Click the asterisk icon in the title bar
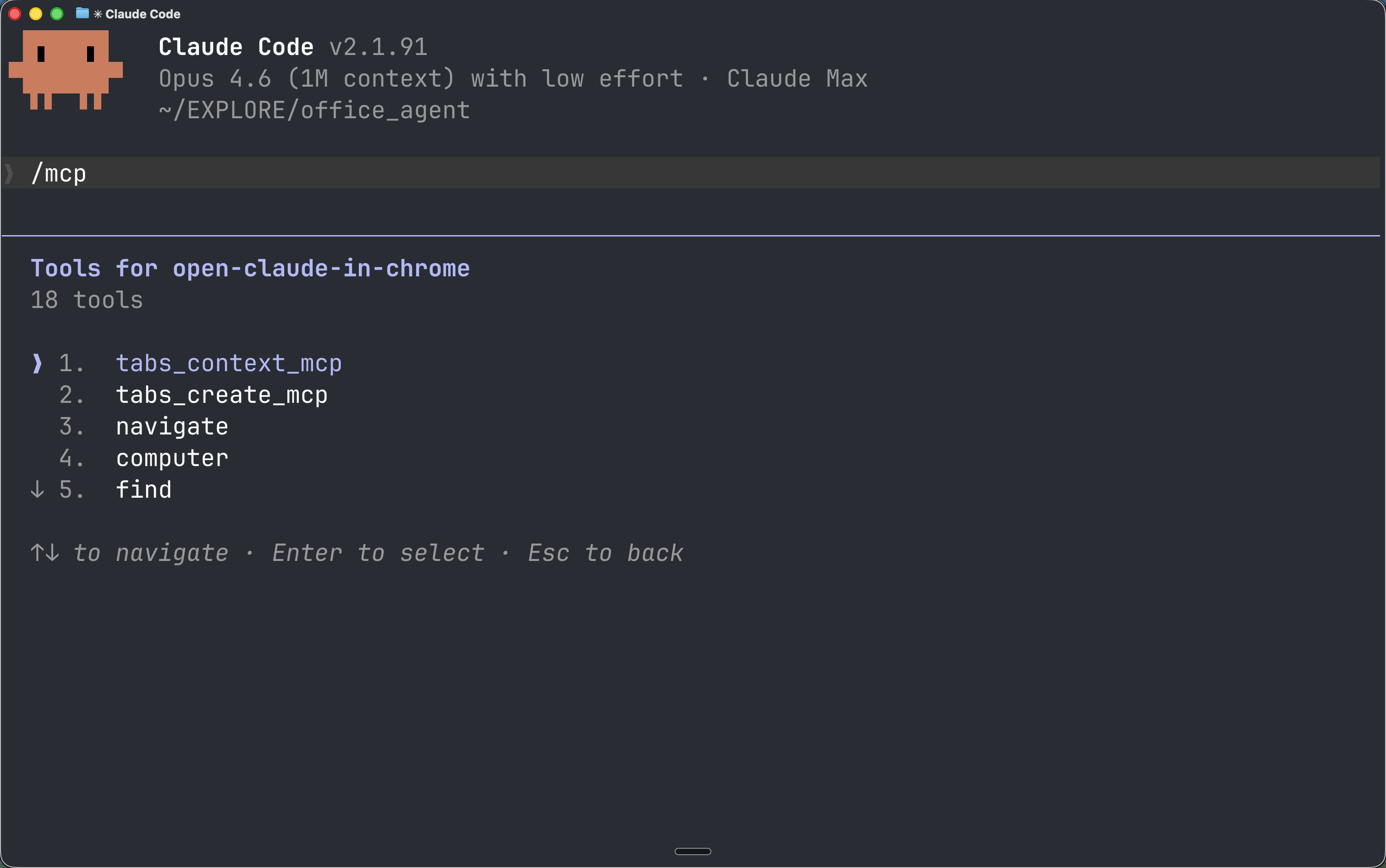Image resolution: width=1386 pixels, height=868 pixels. tap(97, 13)
